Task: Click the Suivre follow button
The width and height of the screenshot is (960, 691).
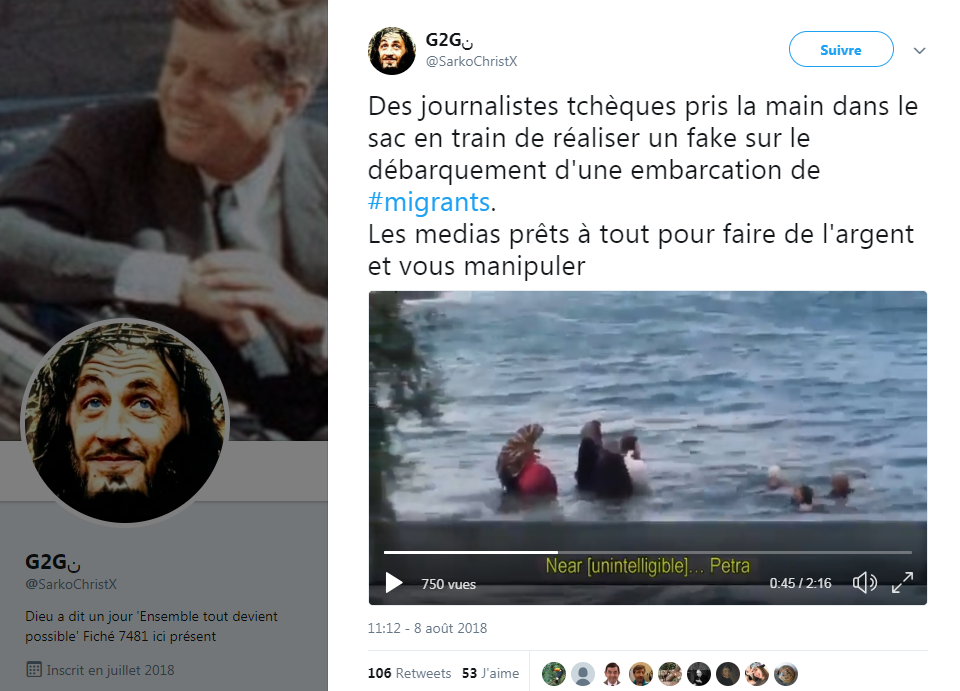Action: 841,50
